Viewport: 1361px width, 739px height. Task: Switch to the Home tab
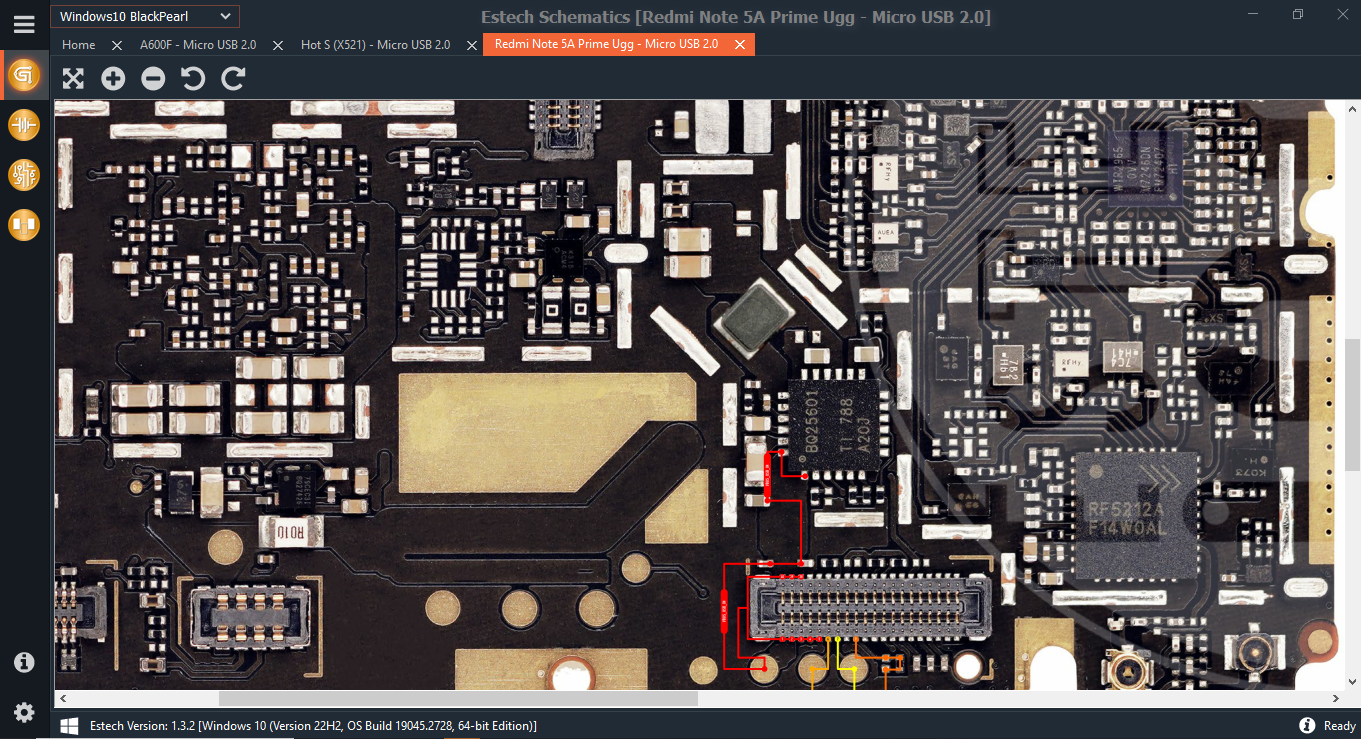[79, 45]
